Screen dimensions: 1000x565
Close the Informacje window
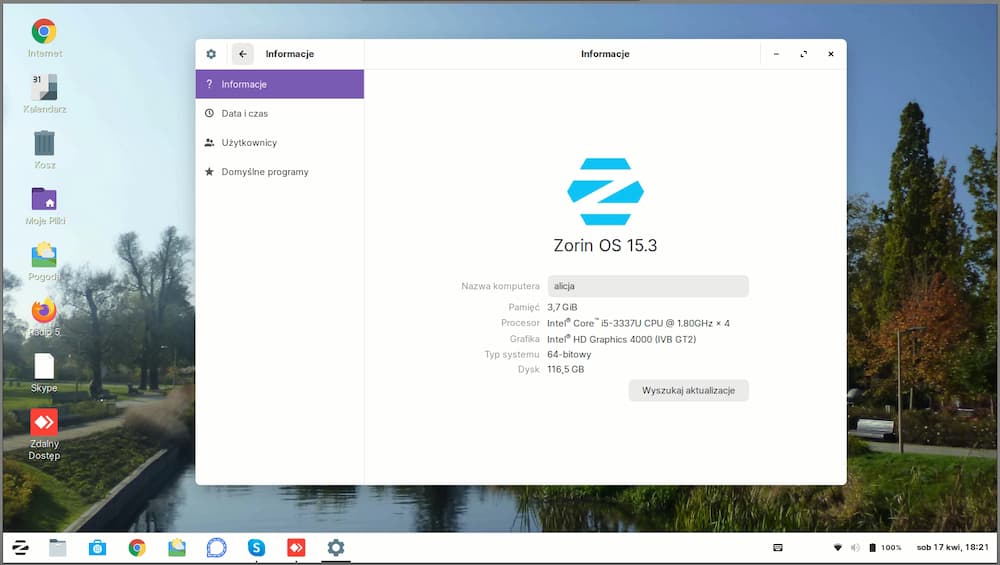830,54
